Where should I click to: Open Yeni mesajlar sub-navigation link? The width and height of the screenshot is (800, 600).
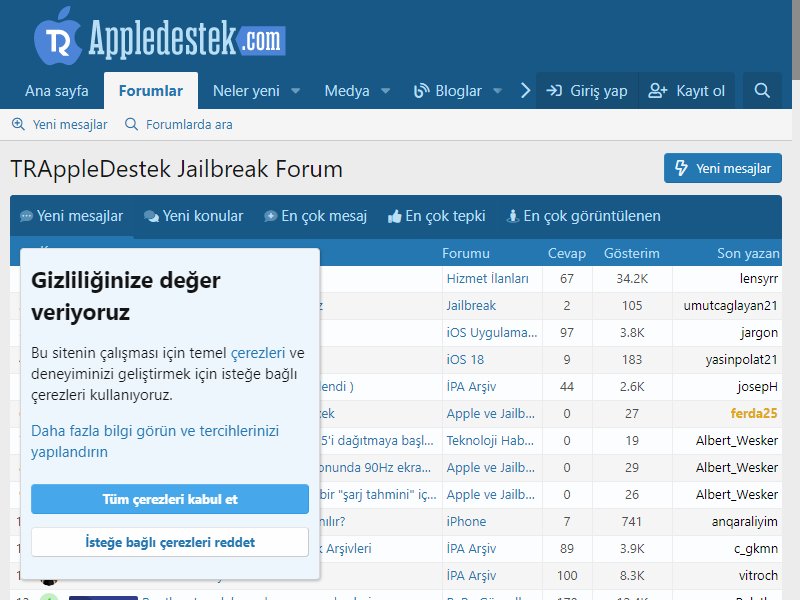click(59, 124)
